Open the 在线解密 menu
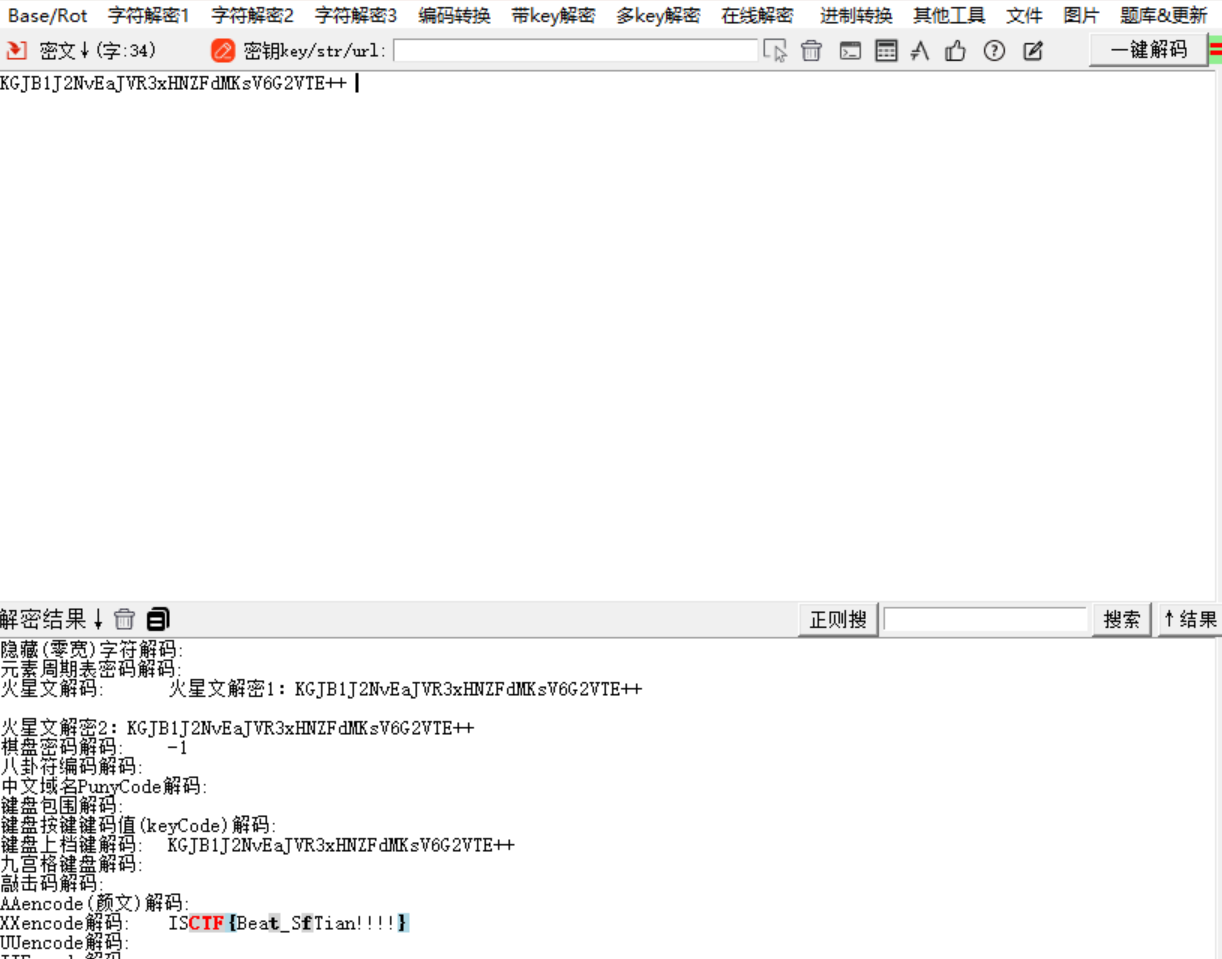1222x959 pixels. [757, 16]
